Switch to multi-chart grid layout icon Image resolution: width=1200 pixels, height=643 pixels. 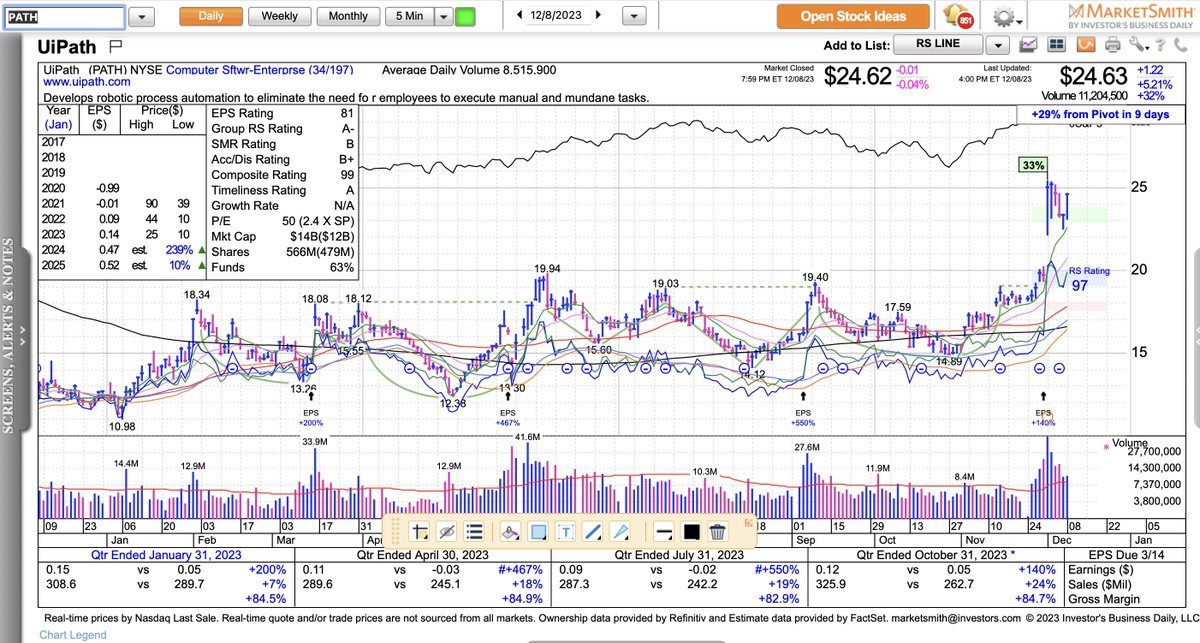[x=1058, y=45]
